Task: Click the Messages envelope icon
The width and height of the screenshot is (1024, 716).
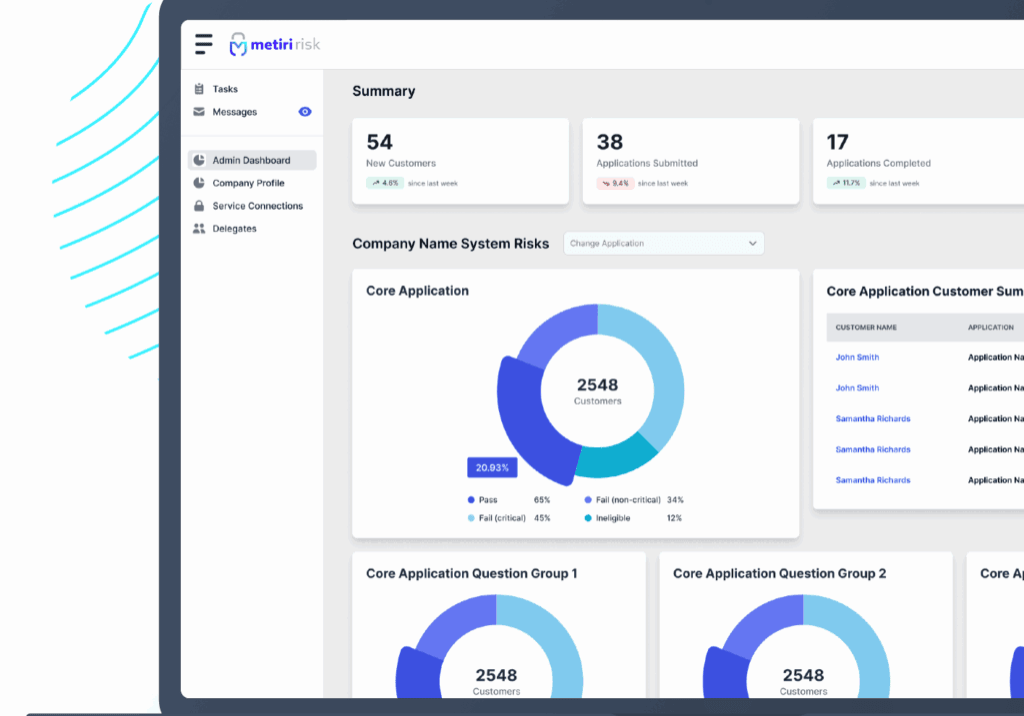Action: [199, 112]
